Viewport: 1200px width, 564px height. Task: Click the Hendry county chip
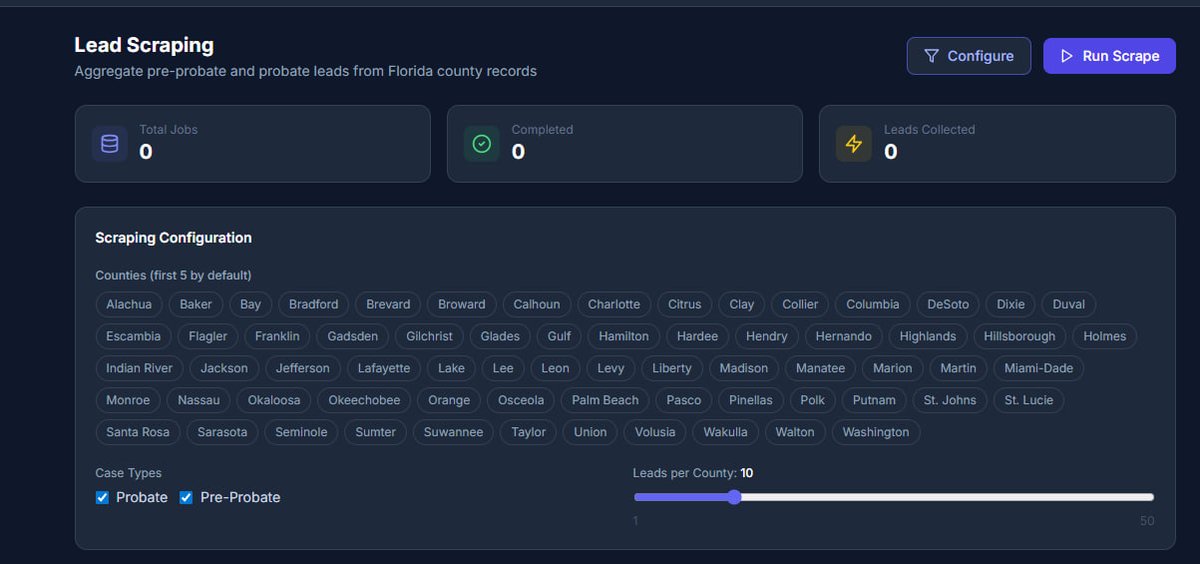coord(767,336)
